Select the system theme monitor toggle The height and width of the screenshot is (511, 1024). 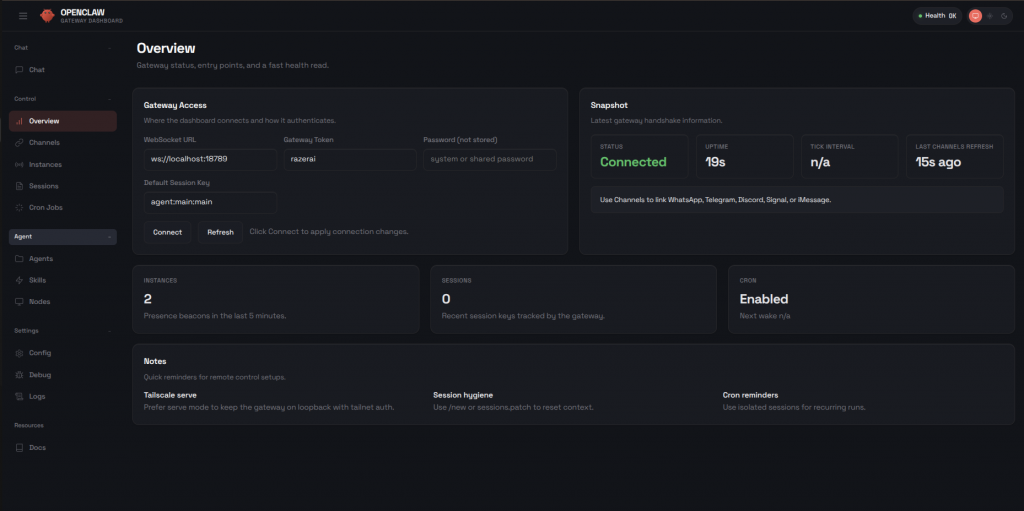click(975, 16)
